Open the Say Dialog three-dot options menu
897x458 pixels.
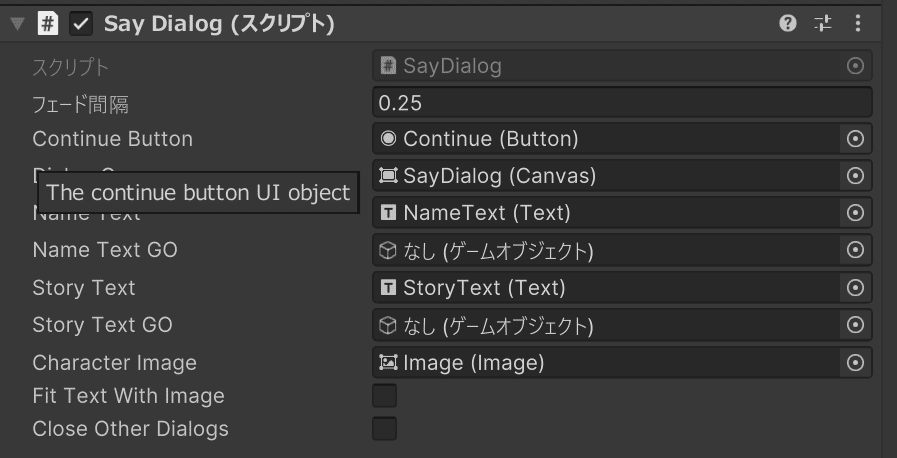point(858,23)
